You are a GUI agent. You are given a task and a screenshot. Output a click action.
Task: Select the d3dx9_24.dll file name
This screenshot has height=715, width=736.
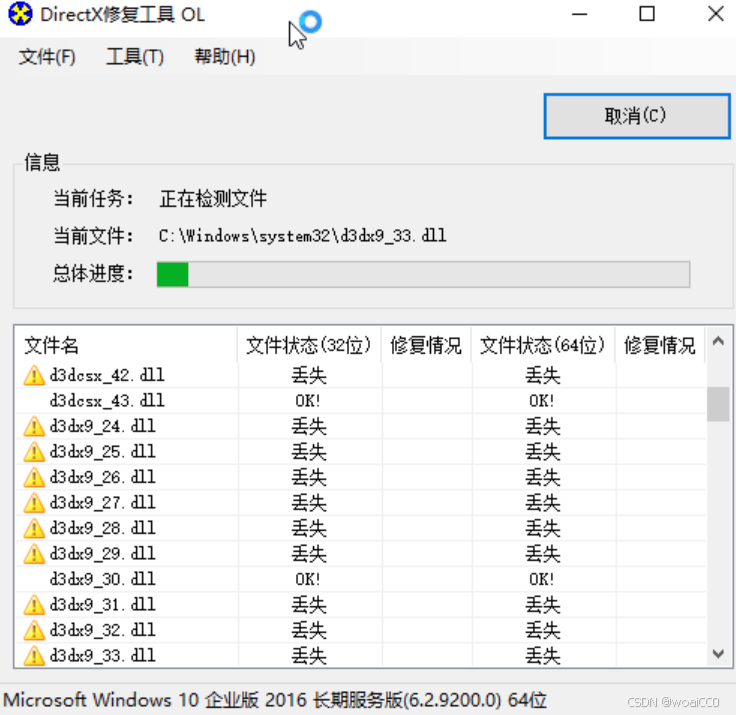click(102, 426)
